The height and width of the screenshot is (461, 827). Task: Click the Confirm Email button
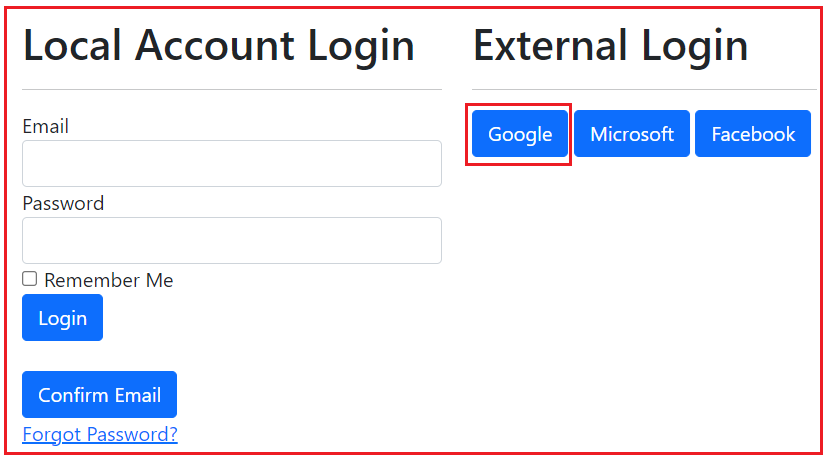coord(99,394)
